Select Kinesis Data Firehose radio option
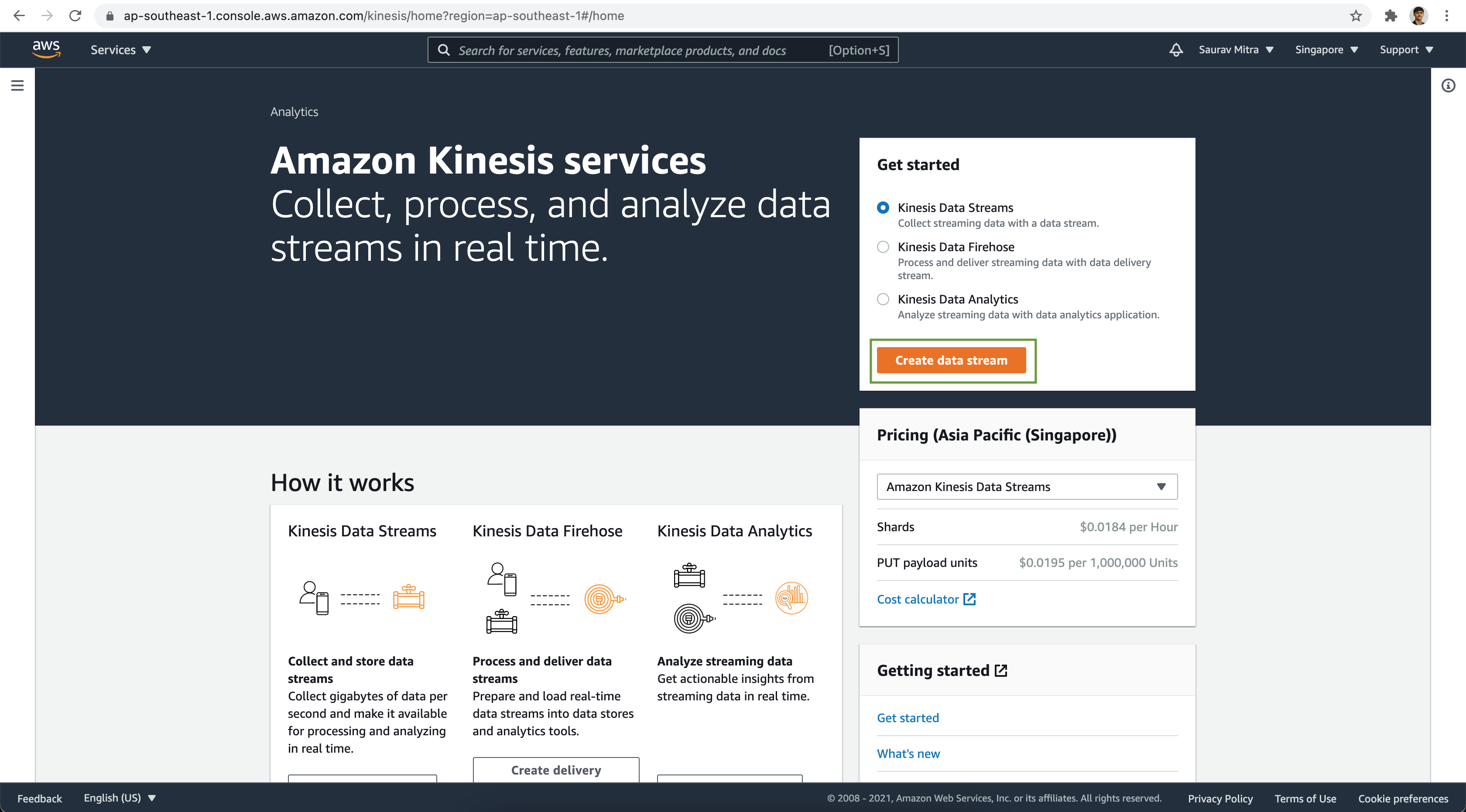The image size is (1466, 812). 883,247
